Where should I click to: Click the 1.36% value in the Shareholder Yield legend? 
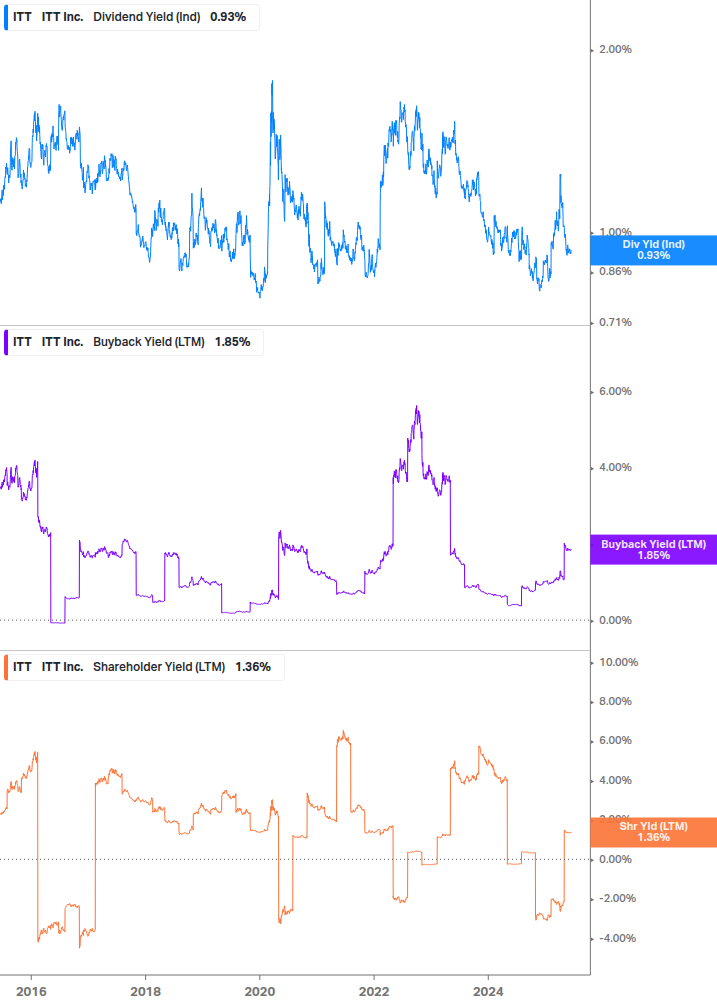pos(253,667)
